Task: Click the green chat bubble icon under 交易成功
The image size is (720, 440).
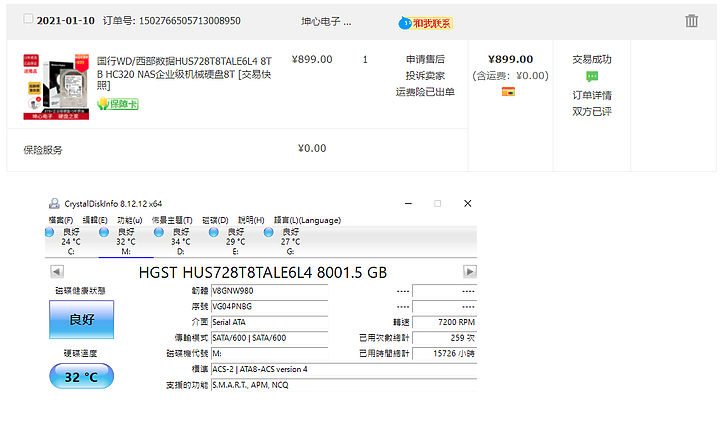Action: click(592, 76)
